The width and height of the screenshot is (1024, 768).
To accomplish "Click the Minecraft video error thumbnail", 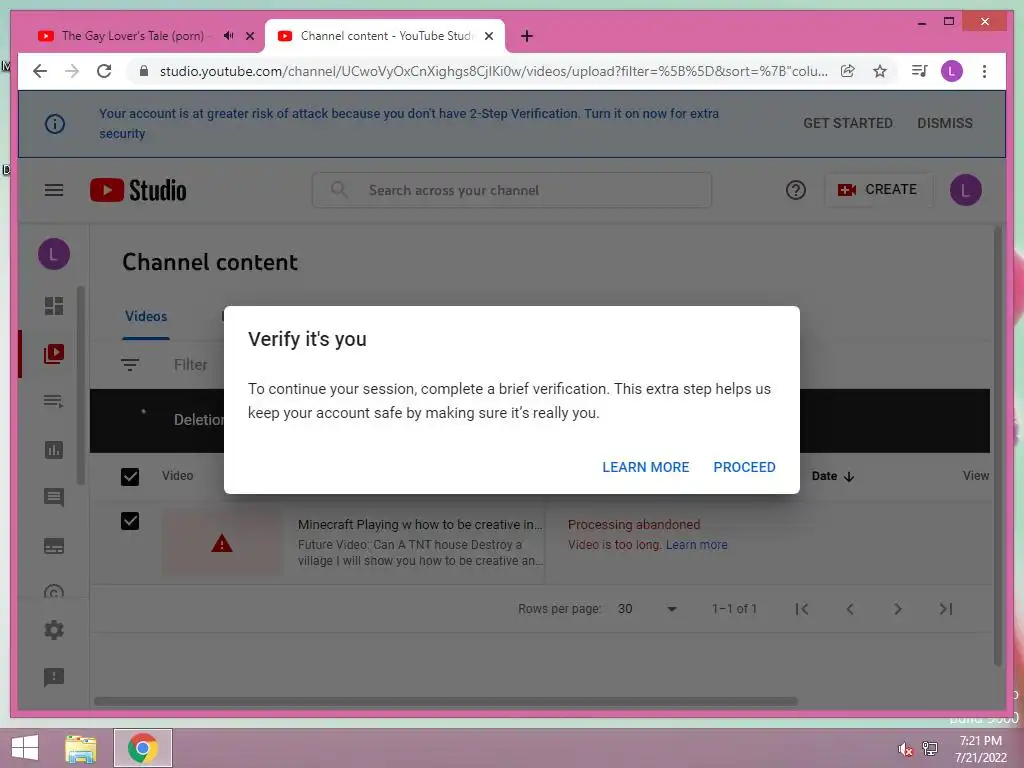I will click(x=222, y=543).
